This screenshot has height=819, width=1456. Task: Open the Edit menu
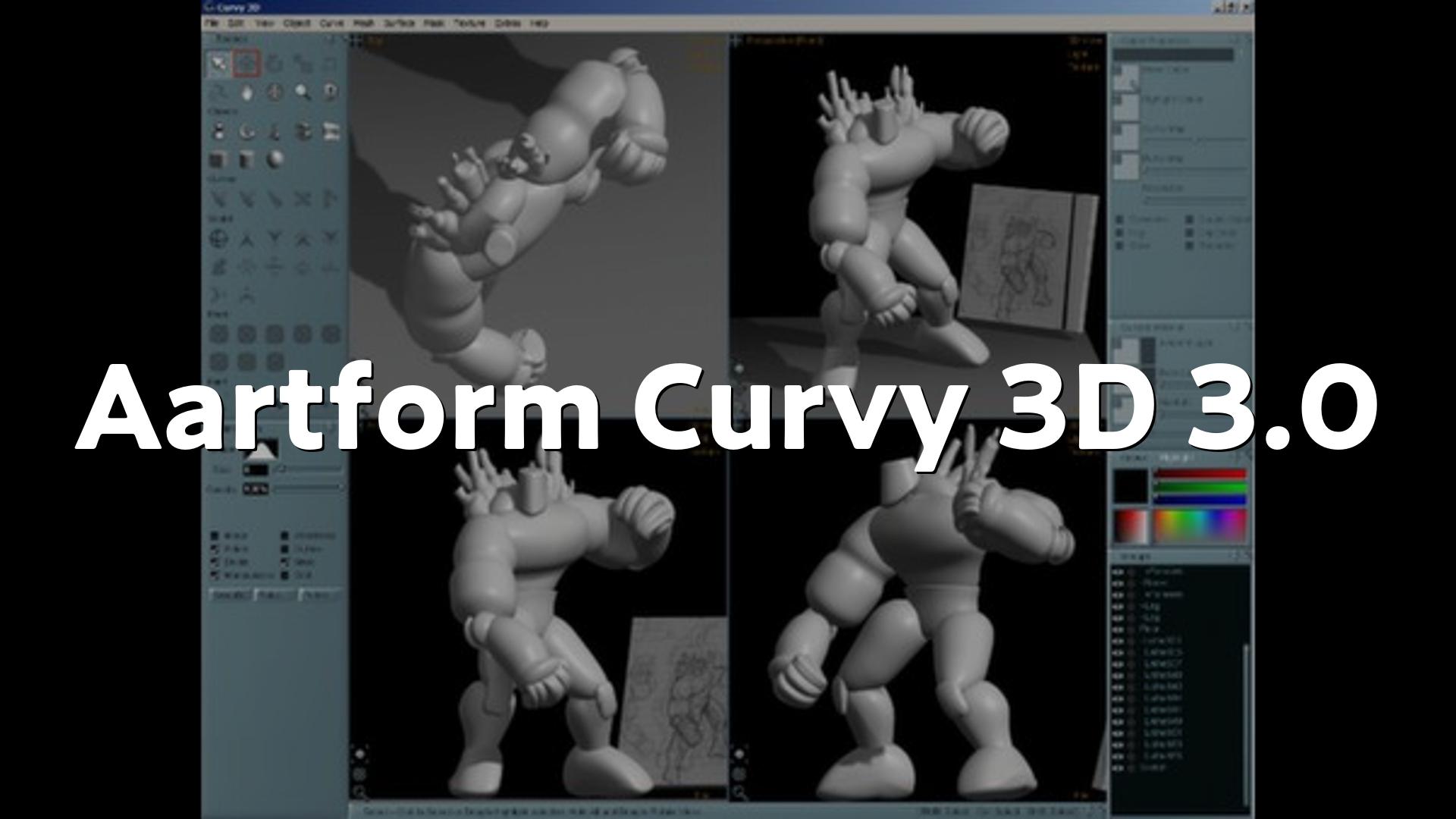click(236, 24)
